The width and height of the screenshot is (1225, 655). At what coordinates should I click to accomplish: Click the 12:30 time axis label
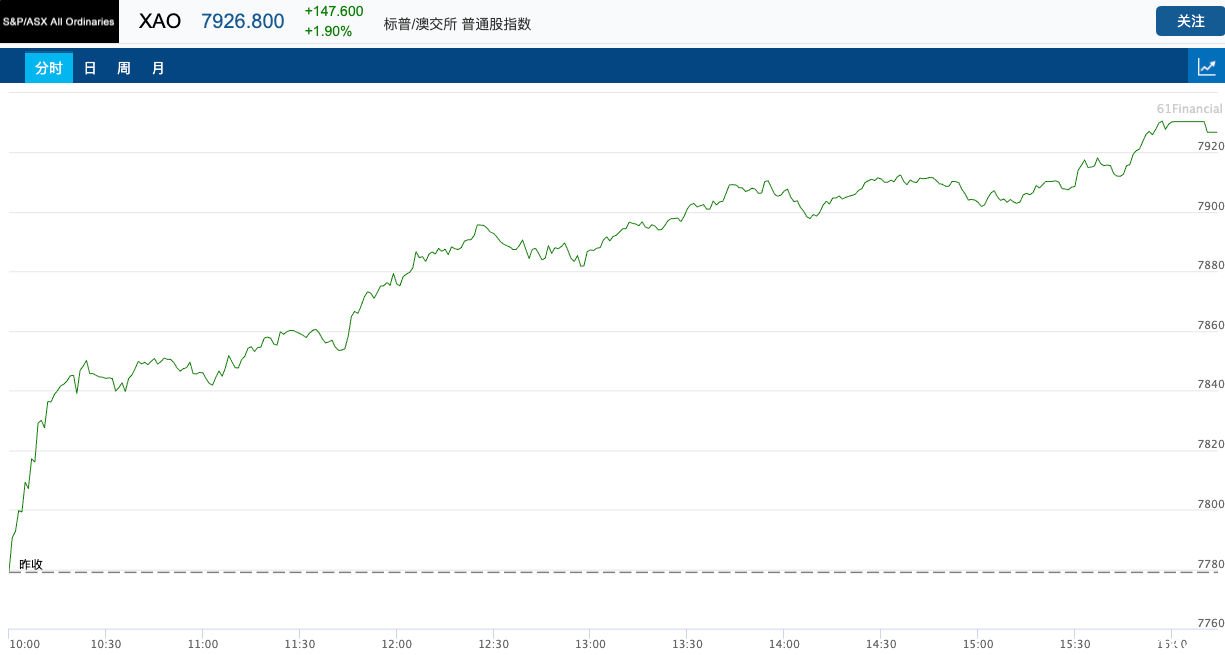coord(493,644)
